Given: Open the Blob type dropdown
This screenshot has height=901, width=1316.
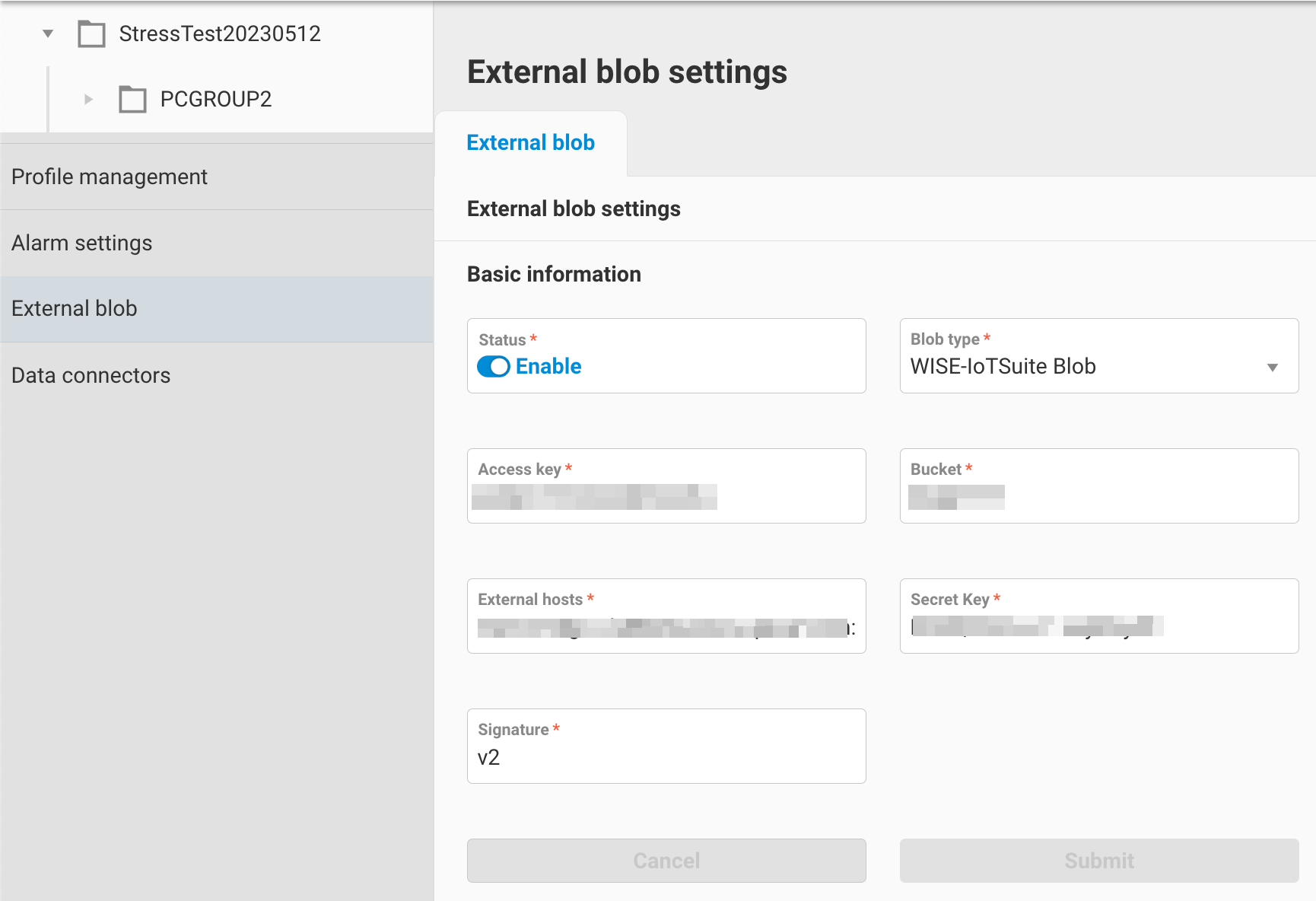Looking at the screenshot, I should (x=1274, y=367).
